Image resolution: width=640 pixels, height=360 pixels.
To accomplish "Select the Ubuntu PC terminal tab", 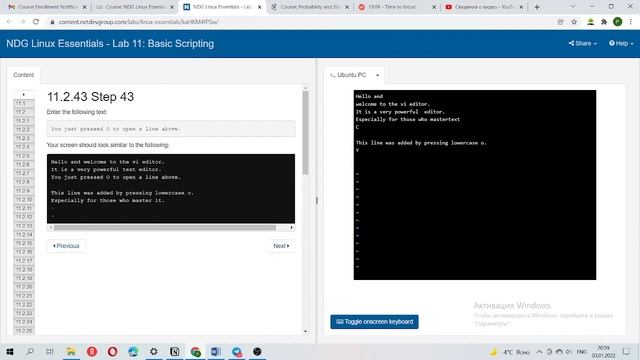I will [x=348, y=75].
